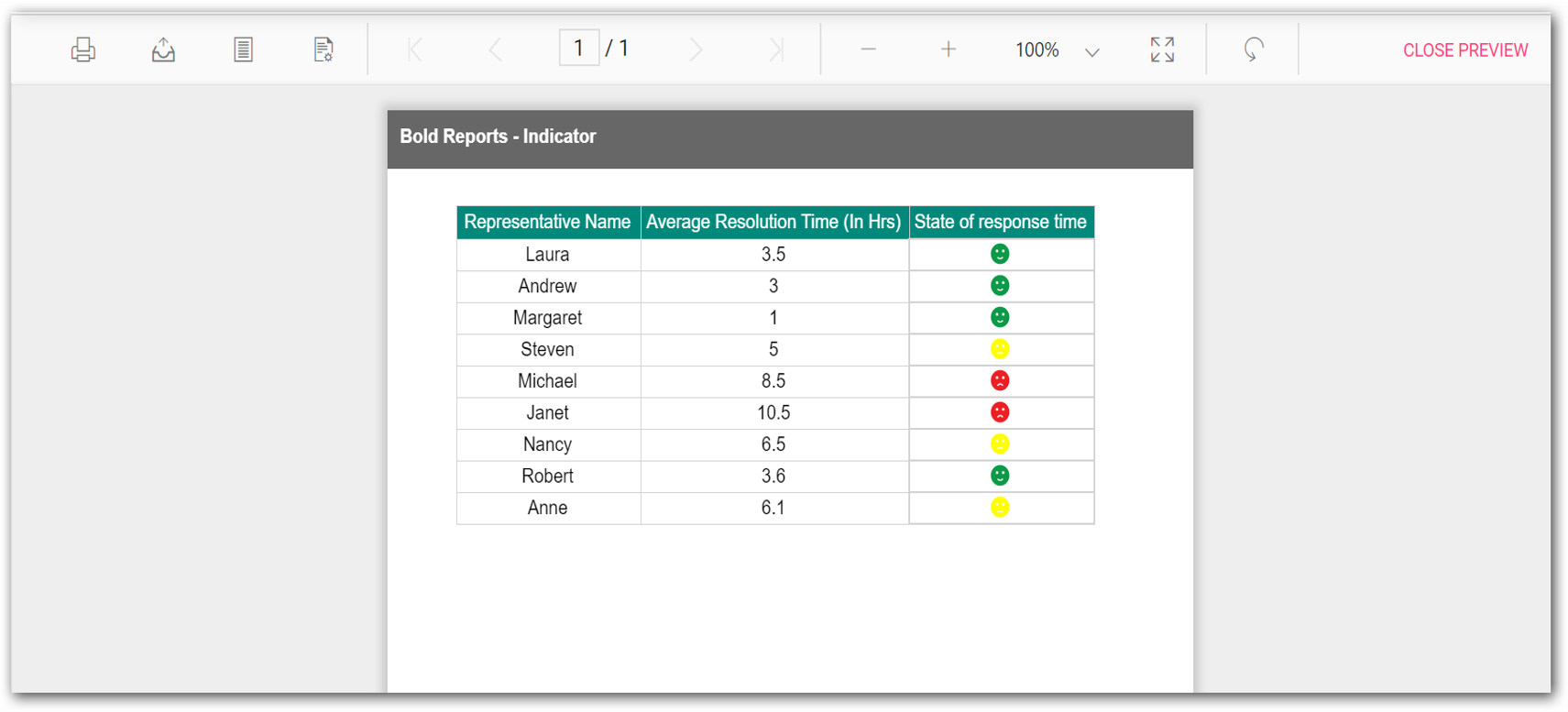Click the Print report icon

pos(83,49)
